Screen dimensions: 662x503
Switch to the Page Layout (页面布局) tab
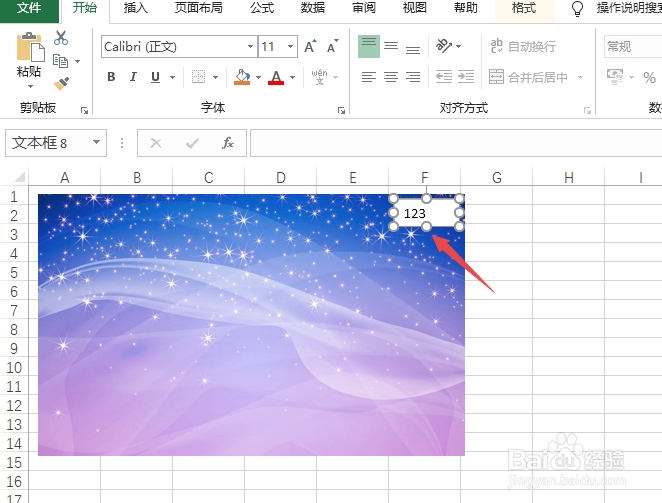(198, 8)
